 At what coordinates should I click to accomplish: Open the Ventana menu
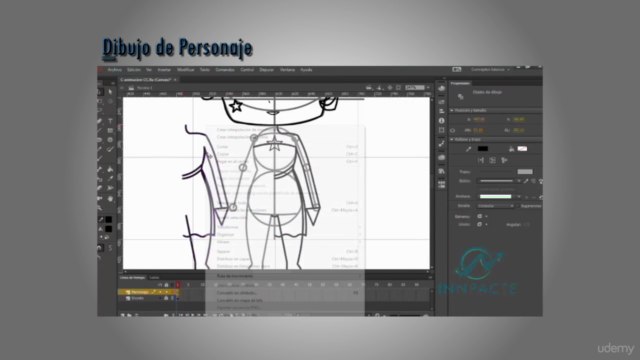click(287, 70)
